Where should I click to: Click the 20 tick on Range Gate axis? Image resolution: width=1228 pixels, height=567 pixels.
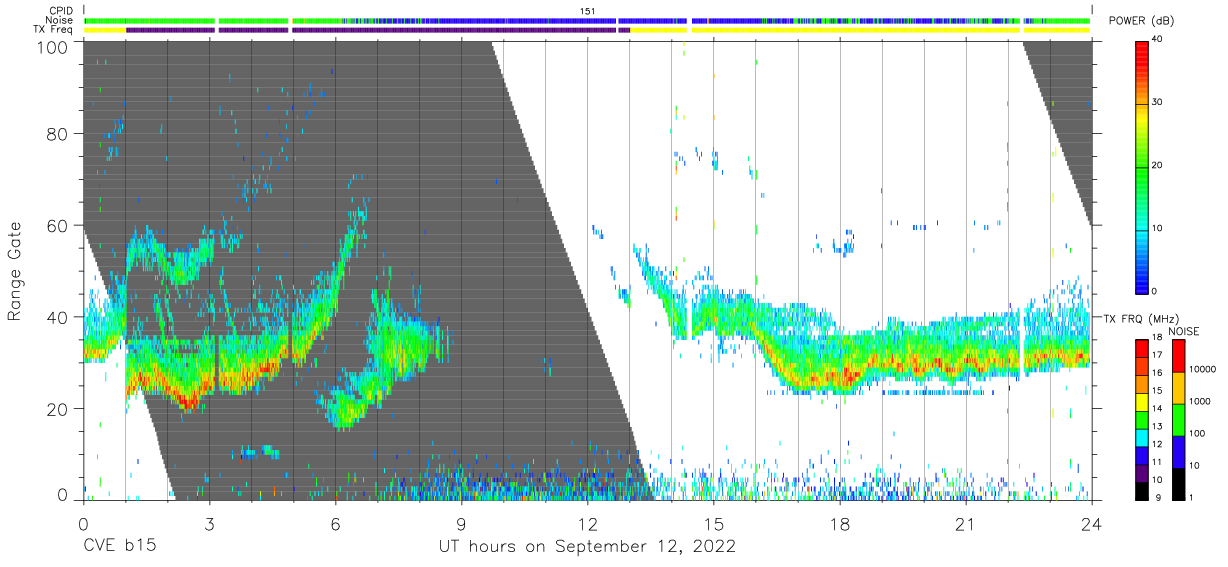56,410
